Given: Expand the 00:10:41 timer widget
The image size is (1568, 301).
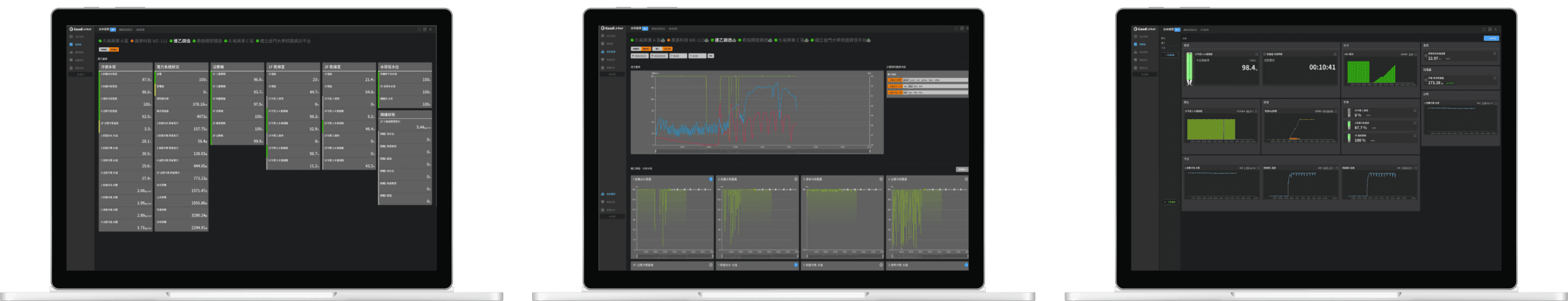Looking at the screenshot, I should [x=1337, y=54].
